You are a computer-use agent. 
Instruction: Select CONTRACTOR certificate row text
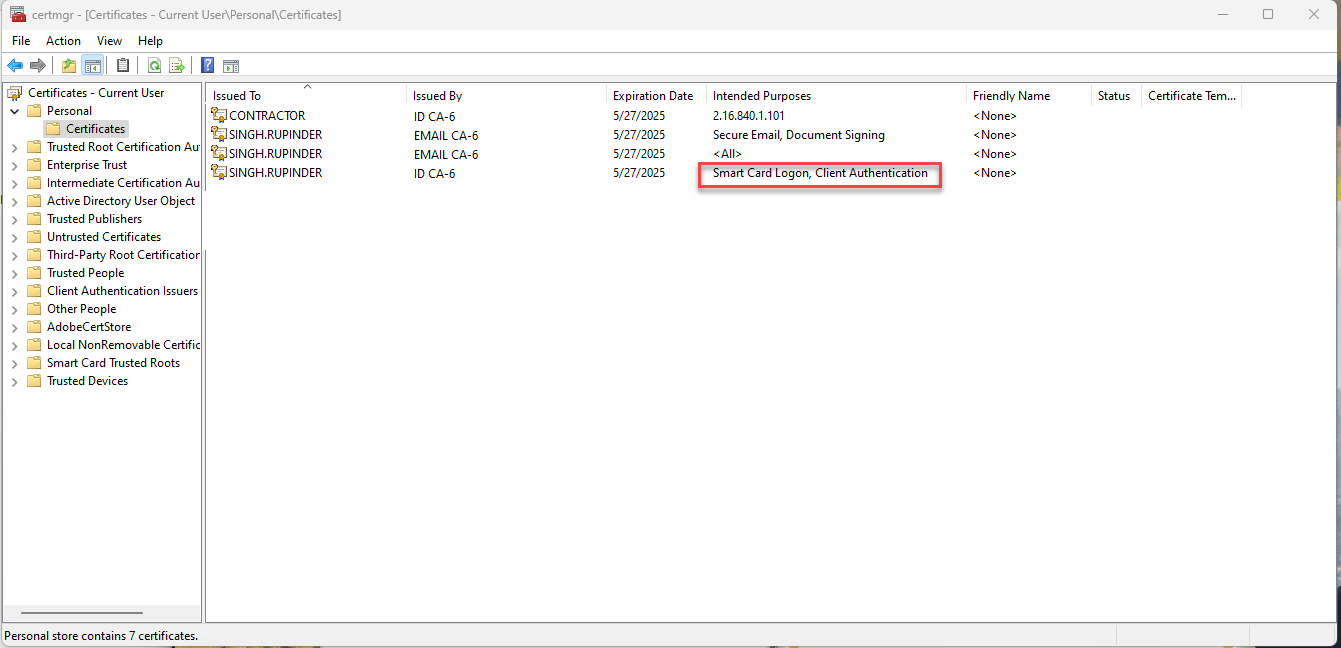[267, 116]
